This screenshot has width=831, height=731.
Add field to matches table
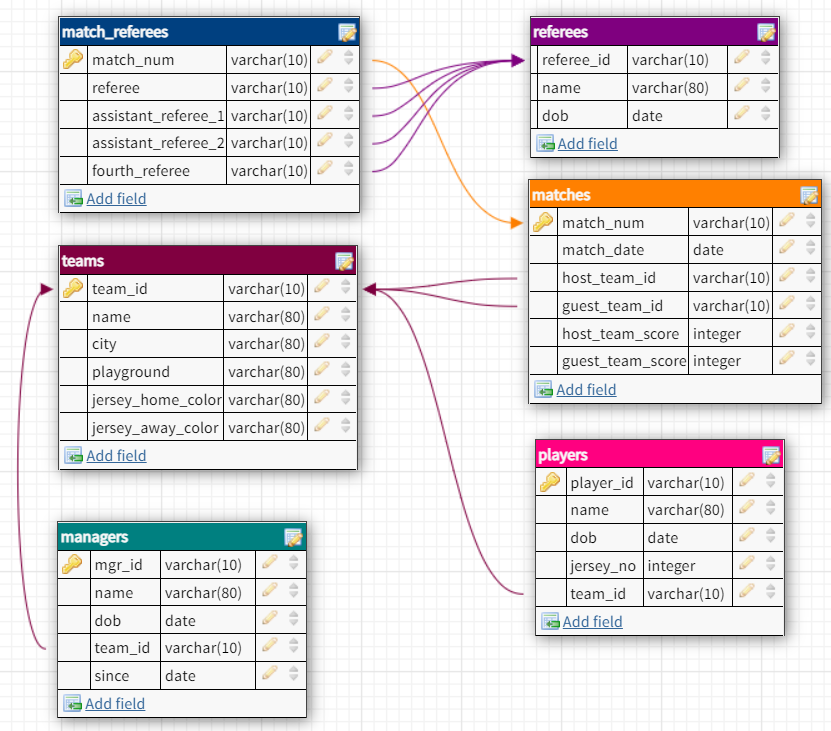[x=586, y=390]
